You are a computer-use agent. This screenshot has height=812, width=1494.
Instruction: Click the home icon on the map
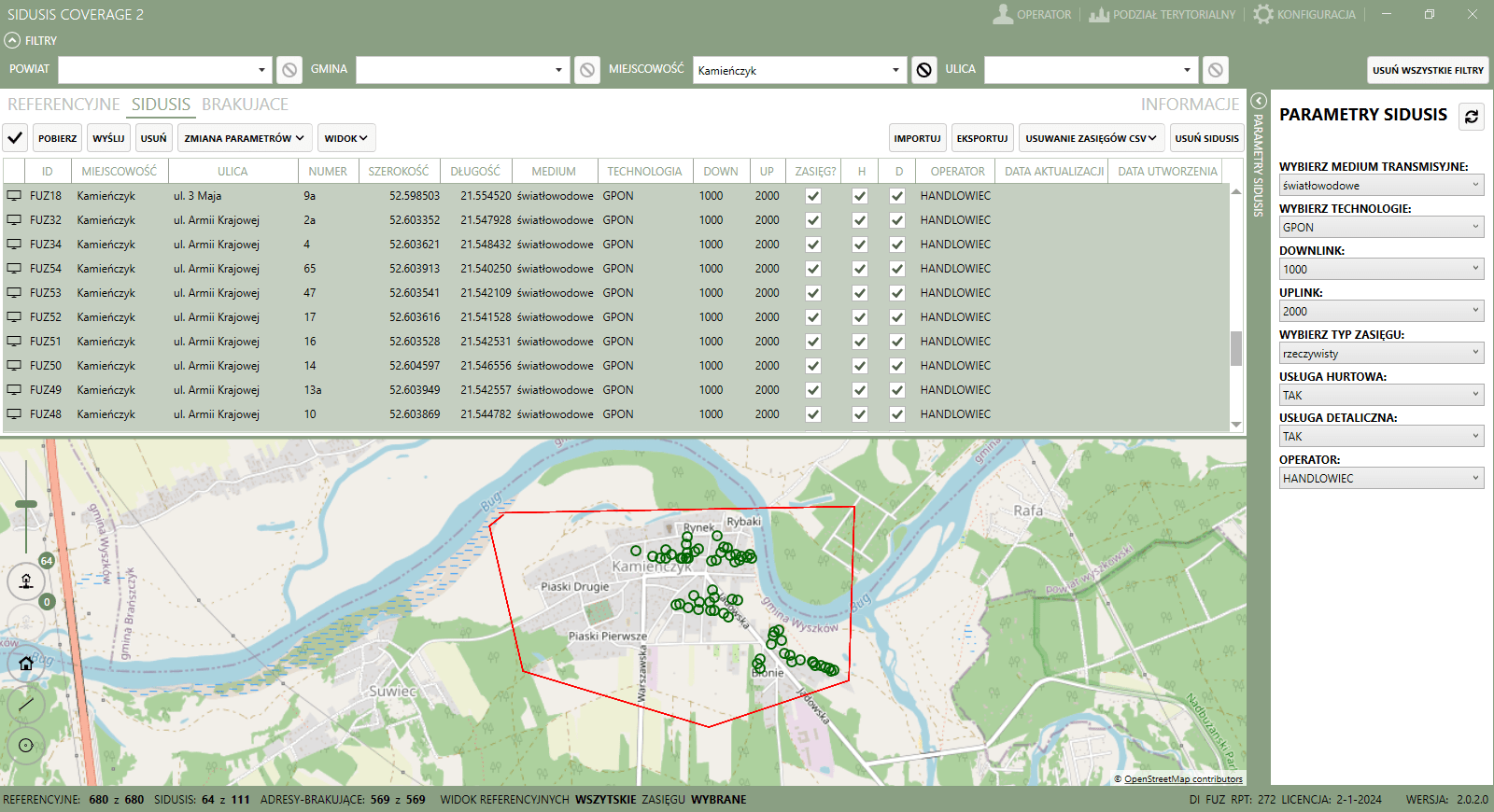coord(26,664)
